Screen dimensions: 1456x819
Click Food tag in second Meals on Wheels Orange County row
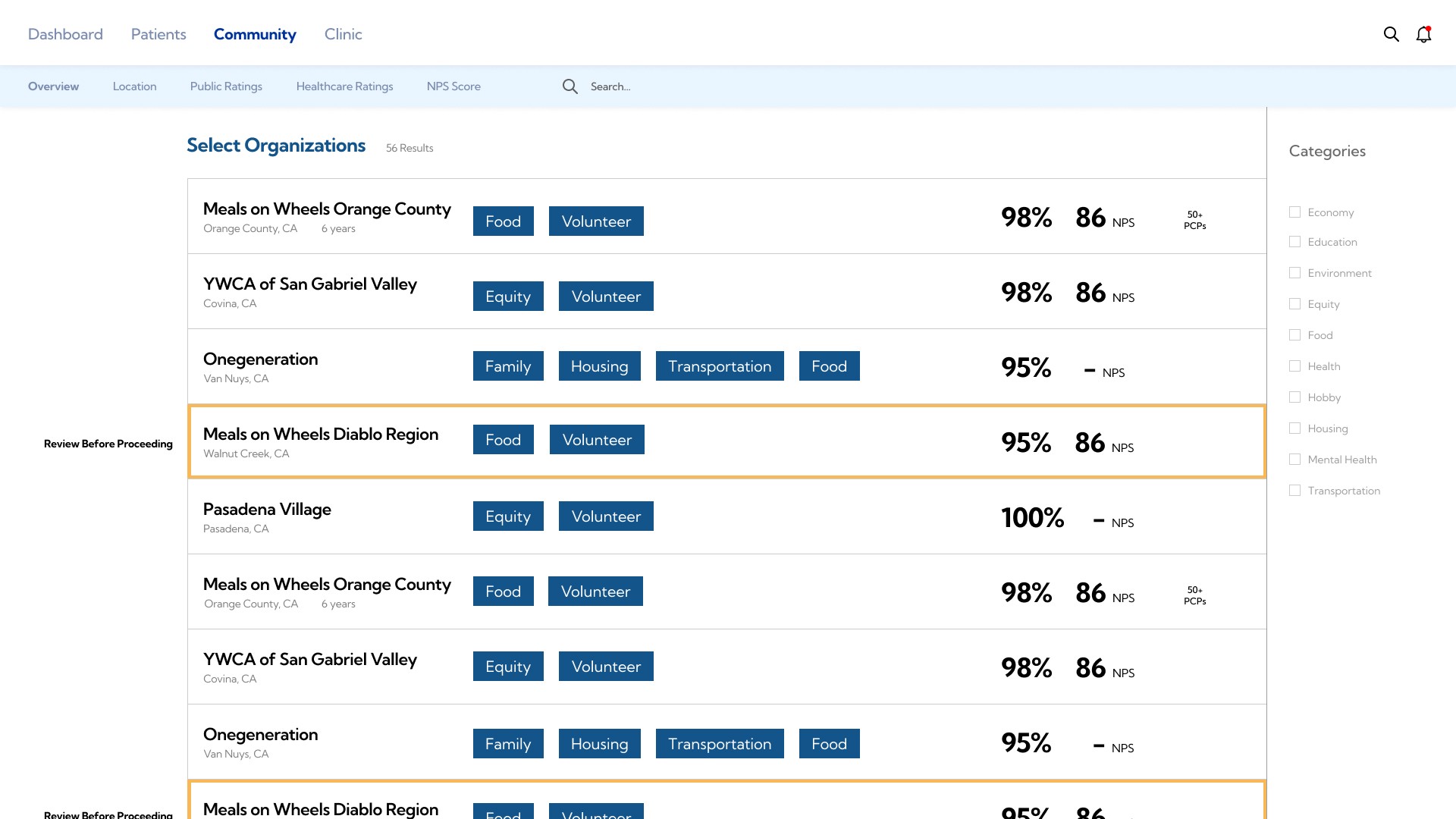point(504,591)
